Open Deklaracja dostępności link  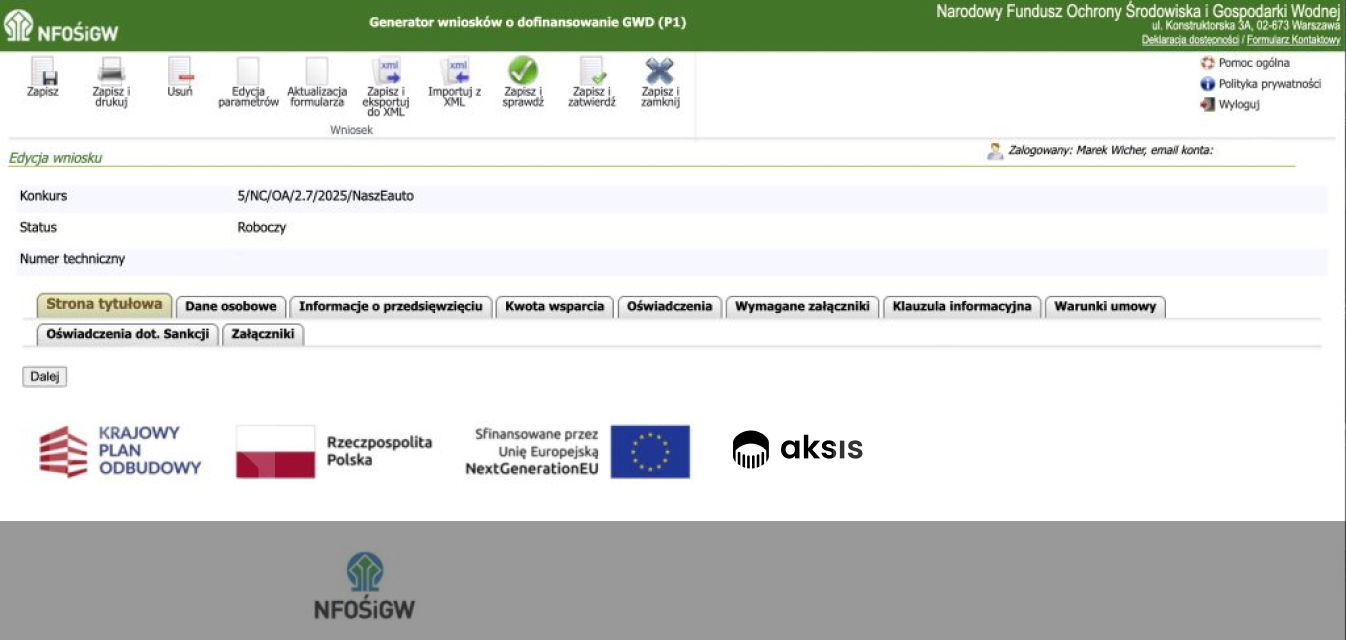[1190, 40]
